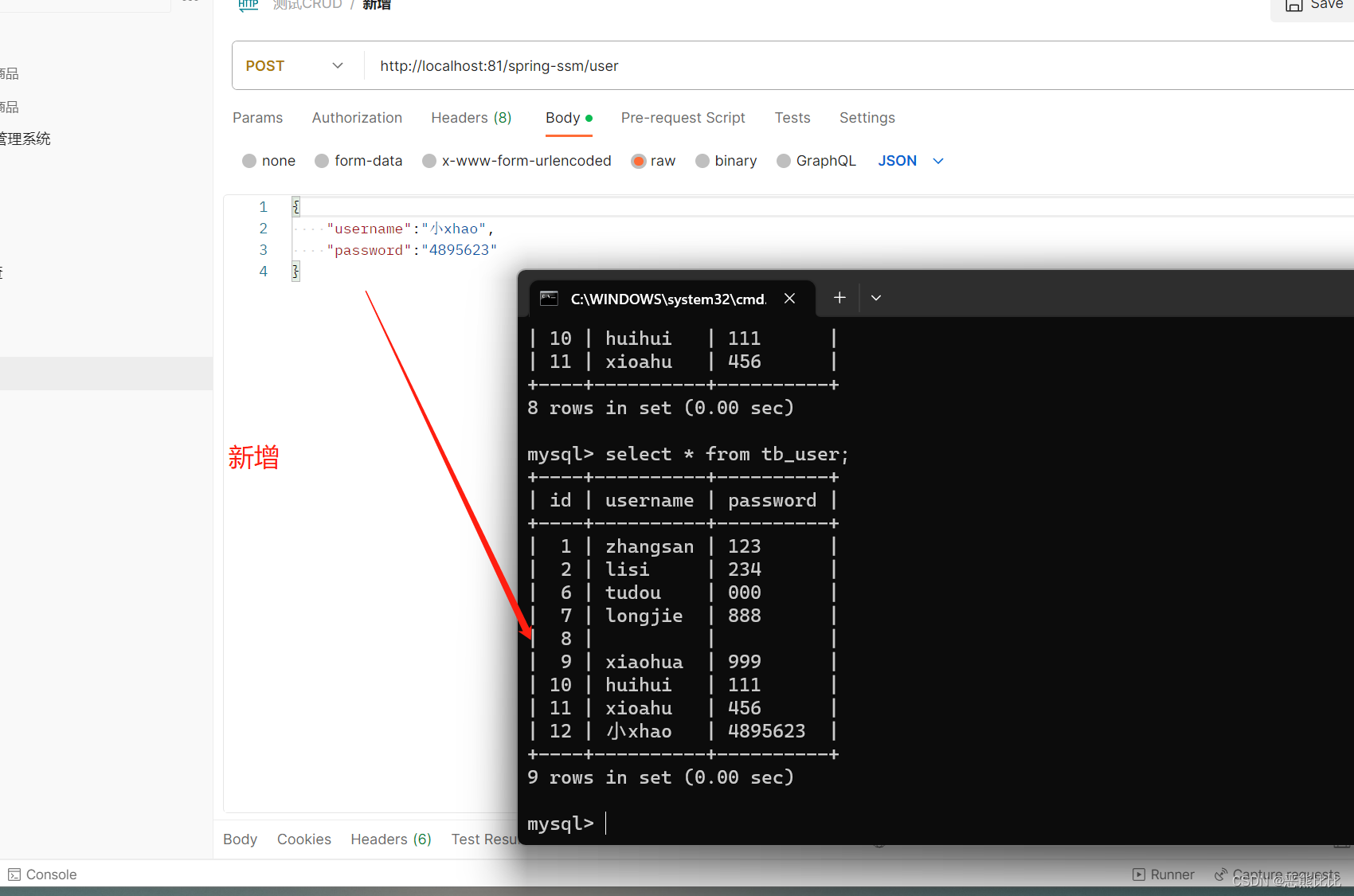Open the Pre-request Script tab
The height and width of the screenshot is (896, 1354).
683,118
